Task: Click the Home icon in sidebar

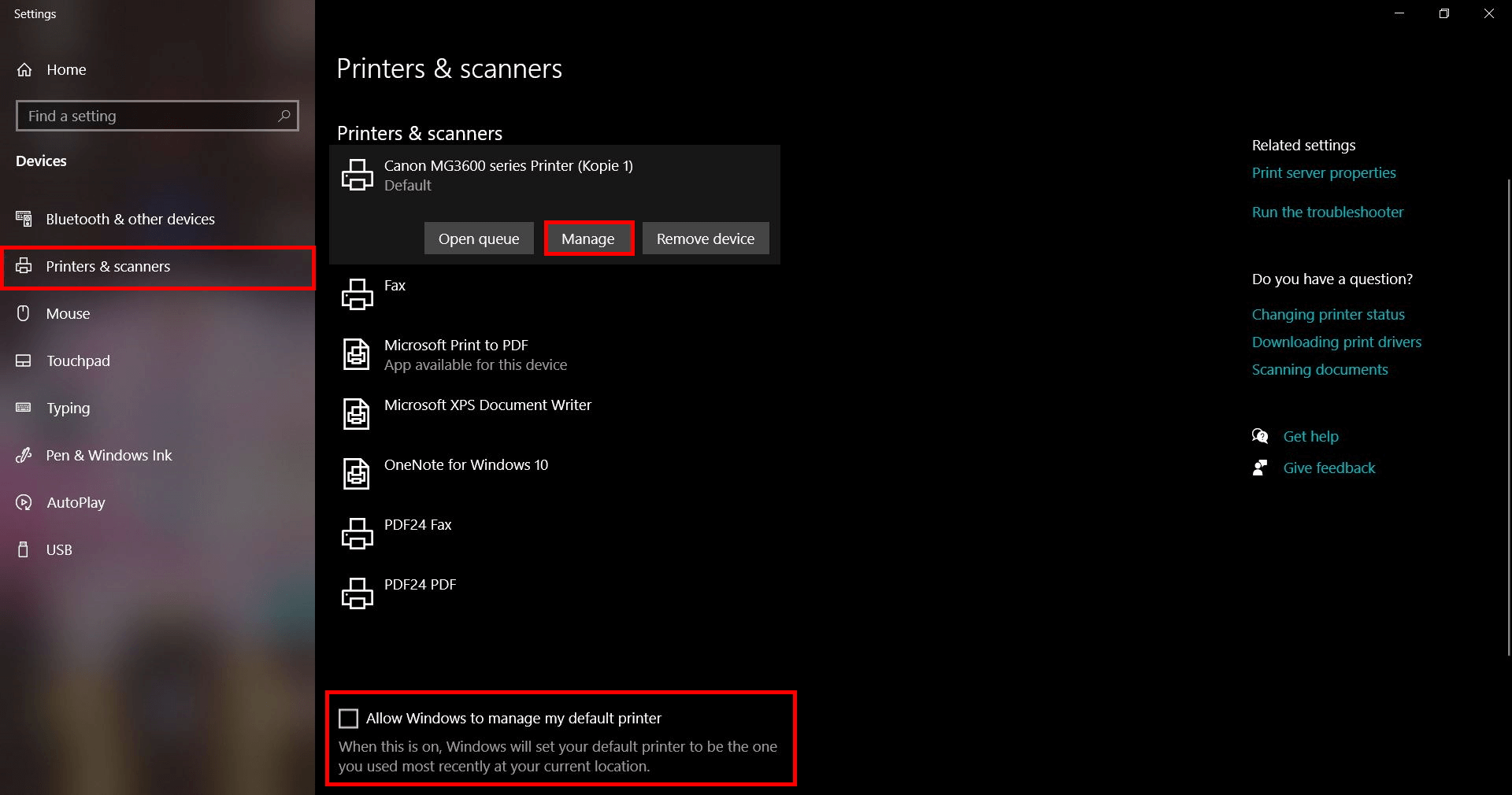Action: (24, 70)
